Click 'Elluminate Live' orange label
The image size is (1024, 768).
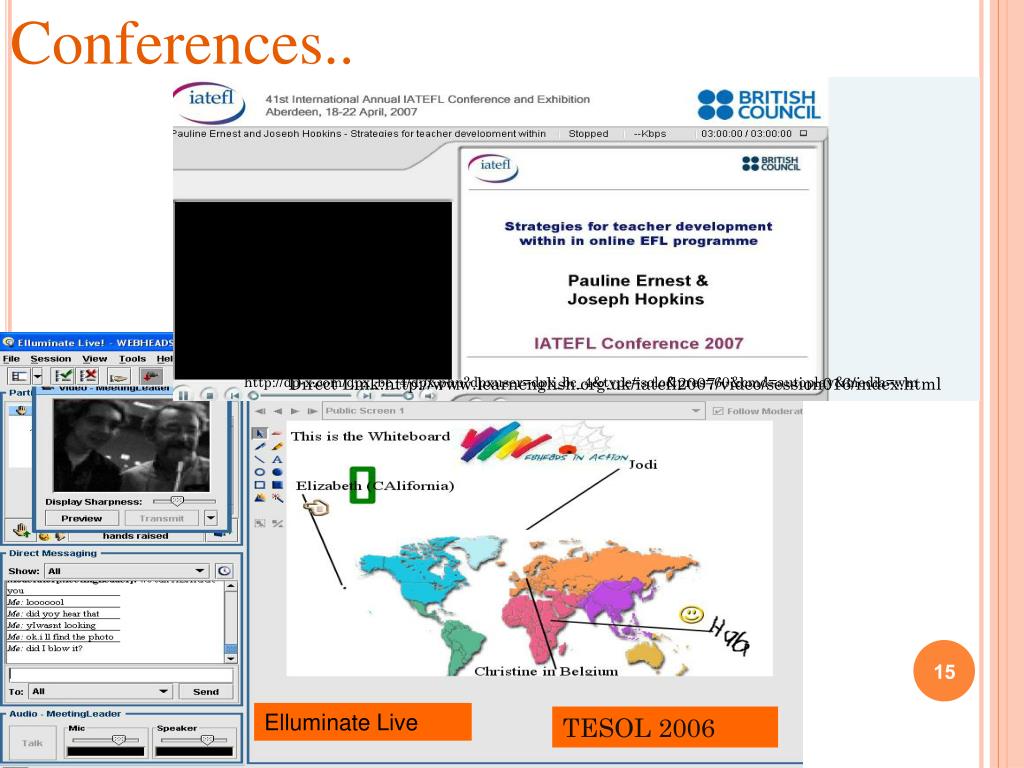[x=362, y=722]
